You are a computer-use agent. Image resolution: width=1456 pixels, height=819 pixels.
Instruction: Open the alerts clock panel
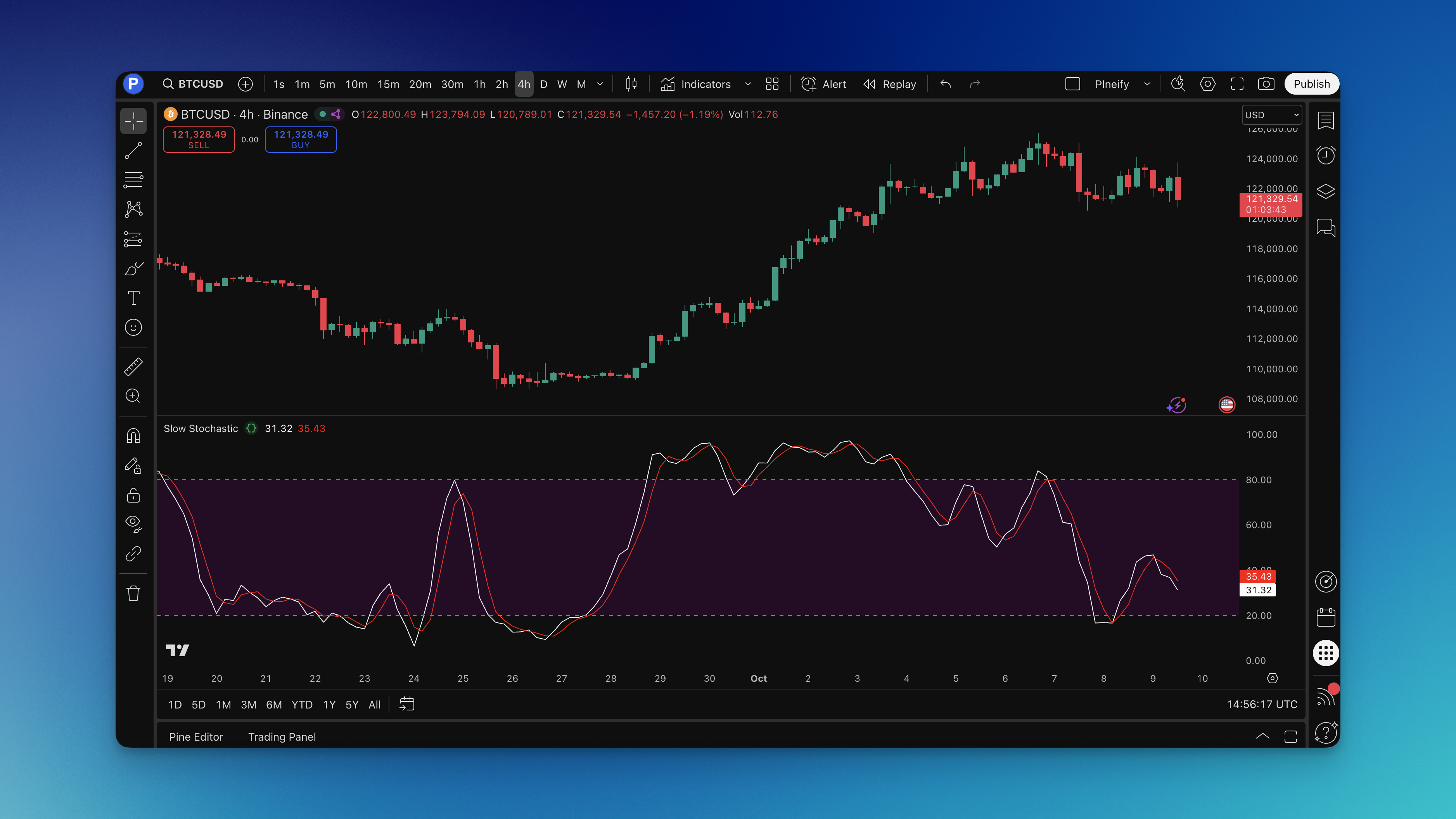[x=1325, y=156]
